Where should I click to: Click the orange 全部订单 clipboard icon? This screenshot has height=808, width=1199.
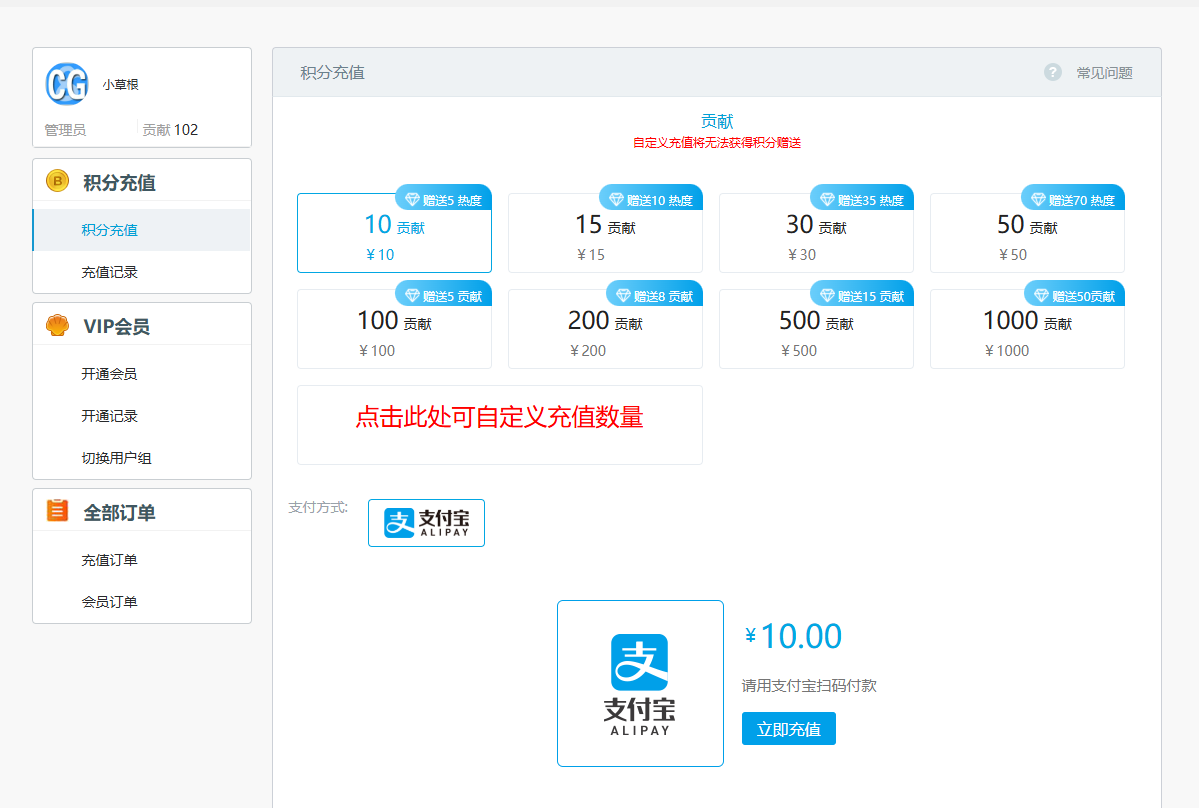click(57, 511)
